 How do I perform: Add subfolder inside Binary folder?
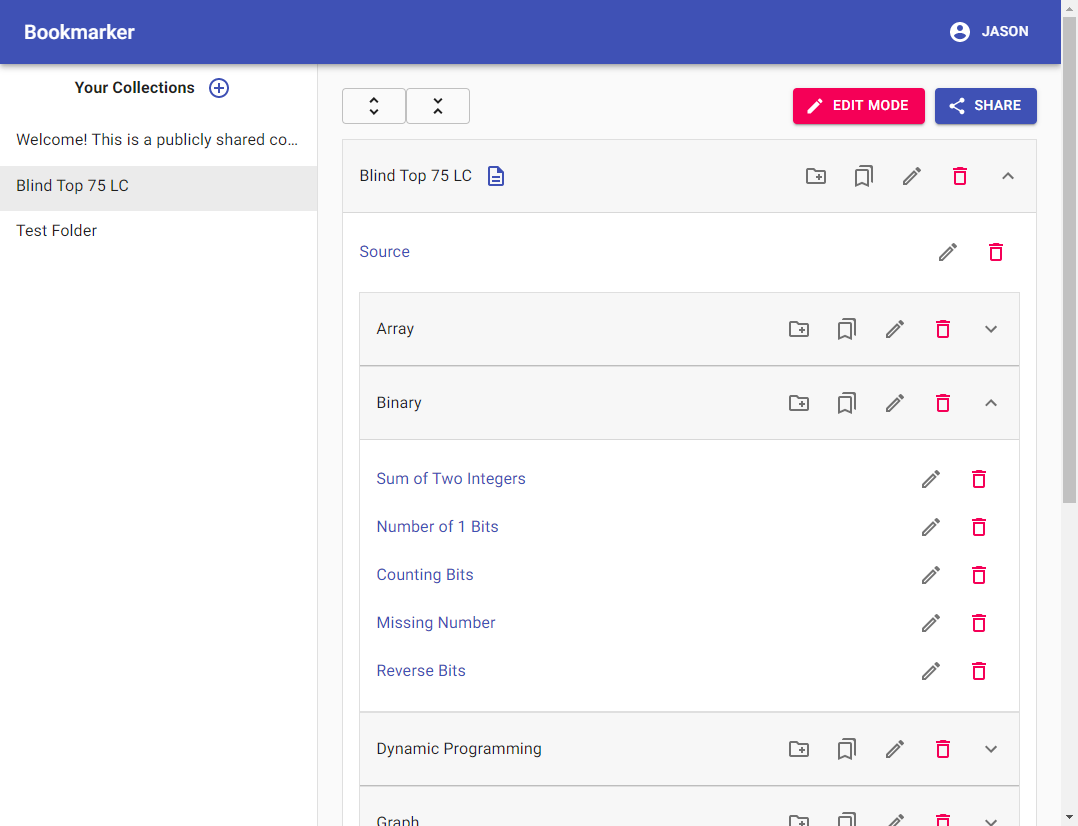[799, 403]
